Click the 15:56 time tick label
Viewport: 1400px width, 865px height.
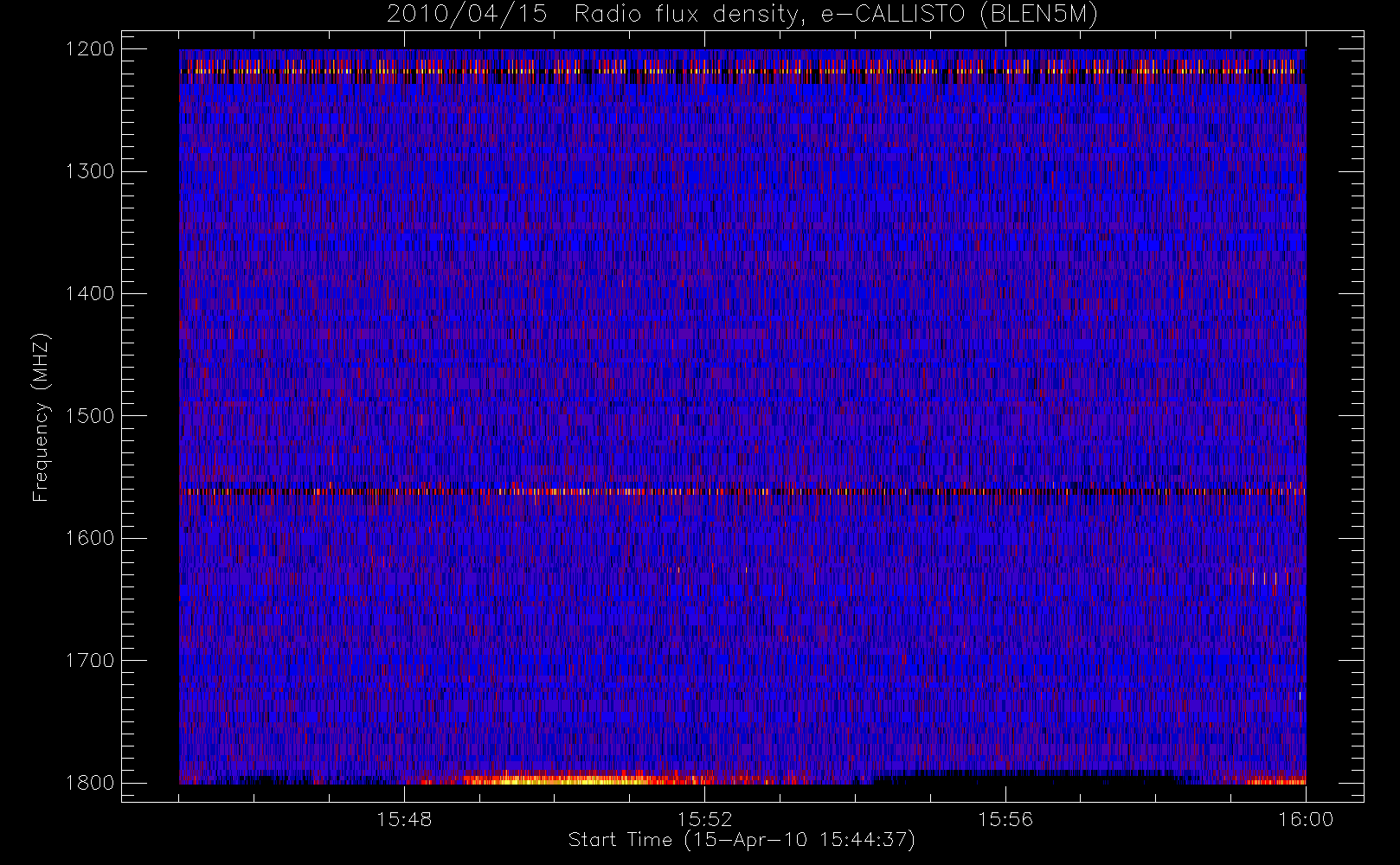1005,818
